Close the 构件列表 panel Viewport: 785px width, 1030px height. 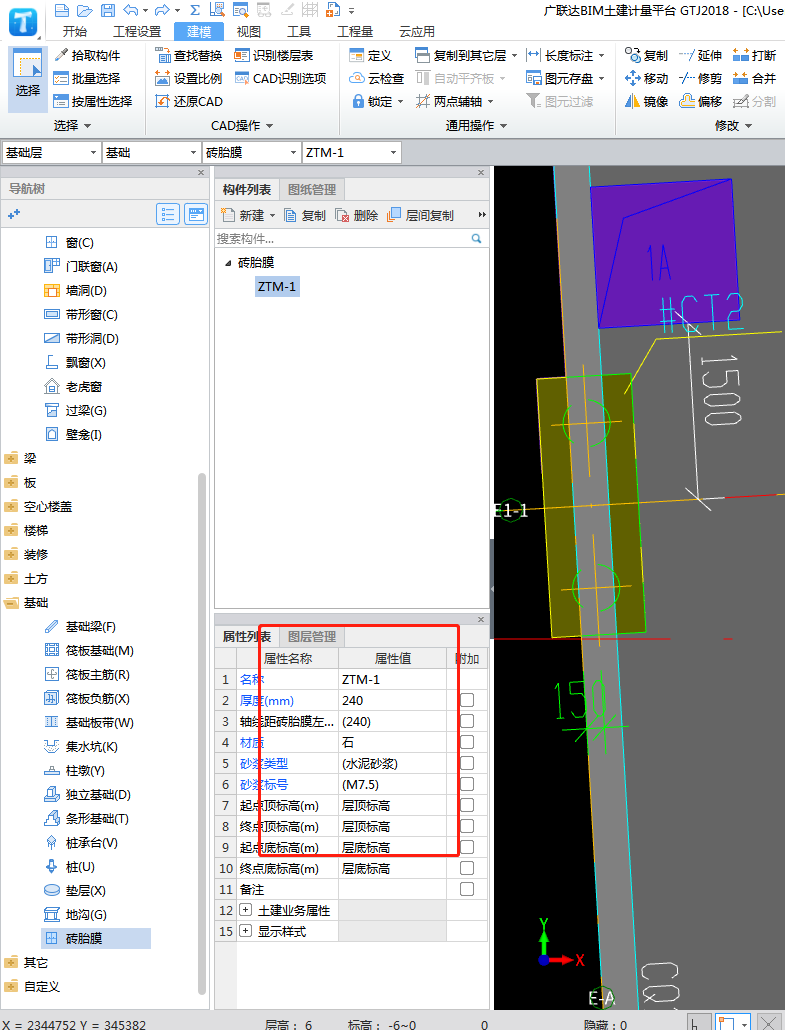click(481, 173)
